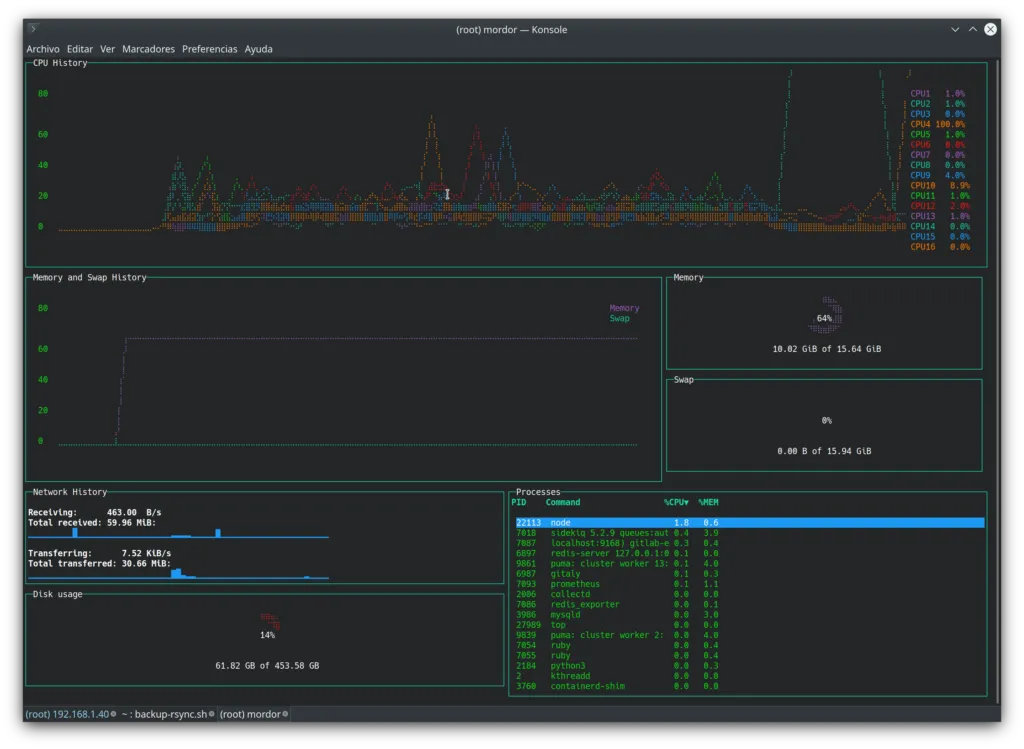Switch to the (root) 192.168.1.40 tab
Viewport: 1024px width, 749px height.
[71, 714]
